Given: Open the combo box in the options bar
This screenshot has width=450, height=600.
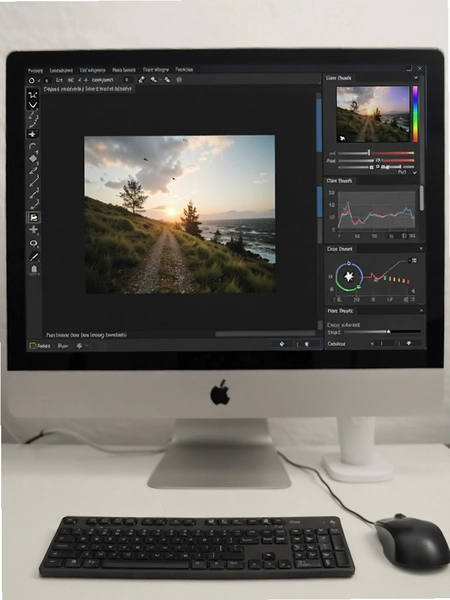Looking at the screenshot, I should tap(103, 80).
